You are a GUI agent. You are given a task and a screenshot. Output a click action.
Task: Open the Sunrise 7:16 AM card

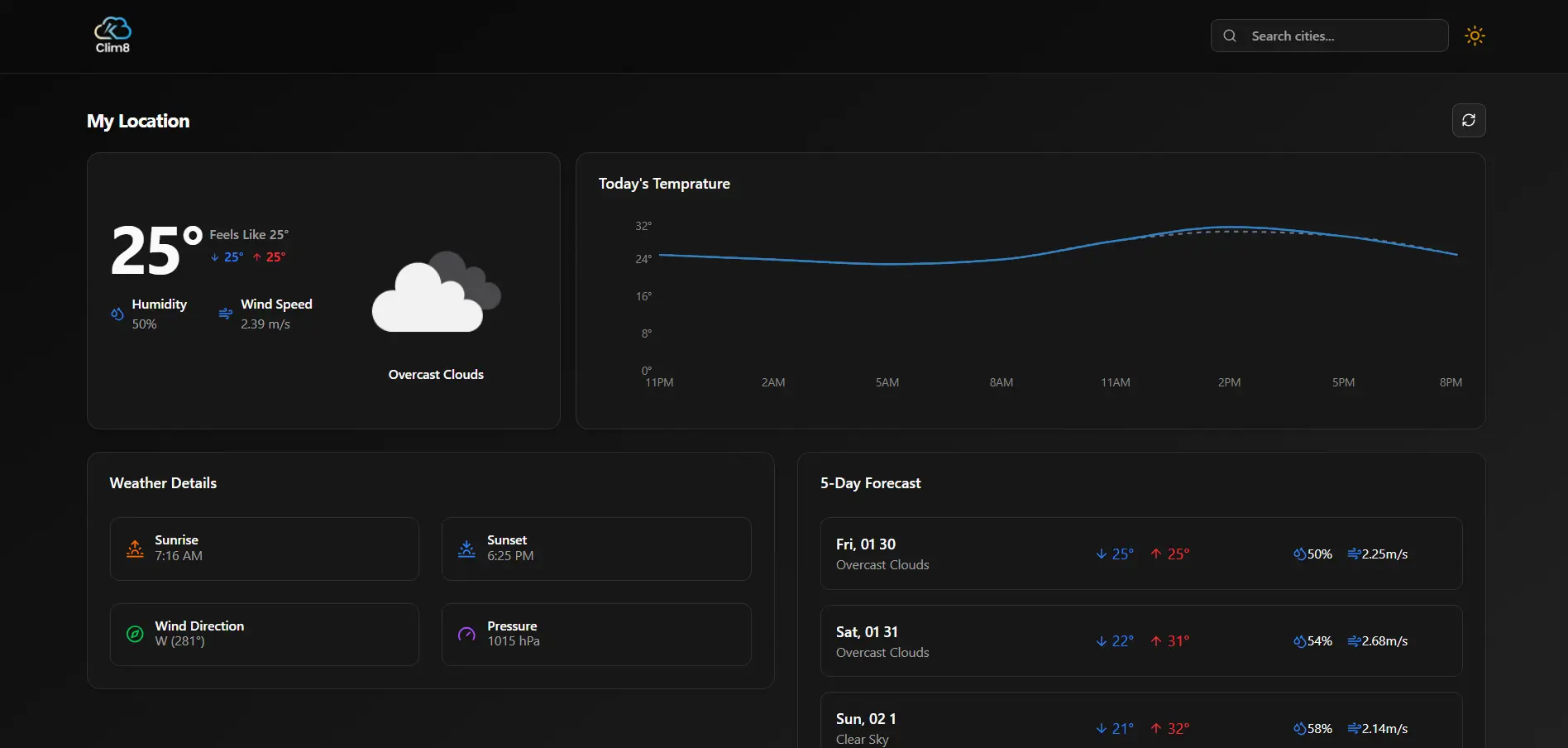[265, 549]
